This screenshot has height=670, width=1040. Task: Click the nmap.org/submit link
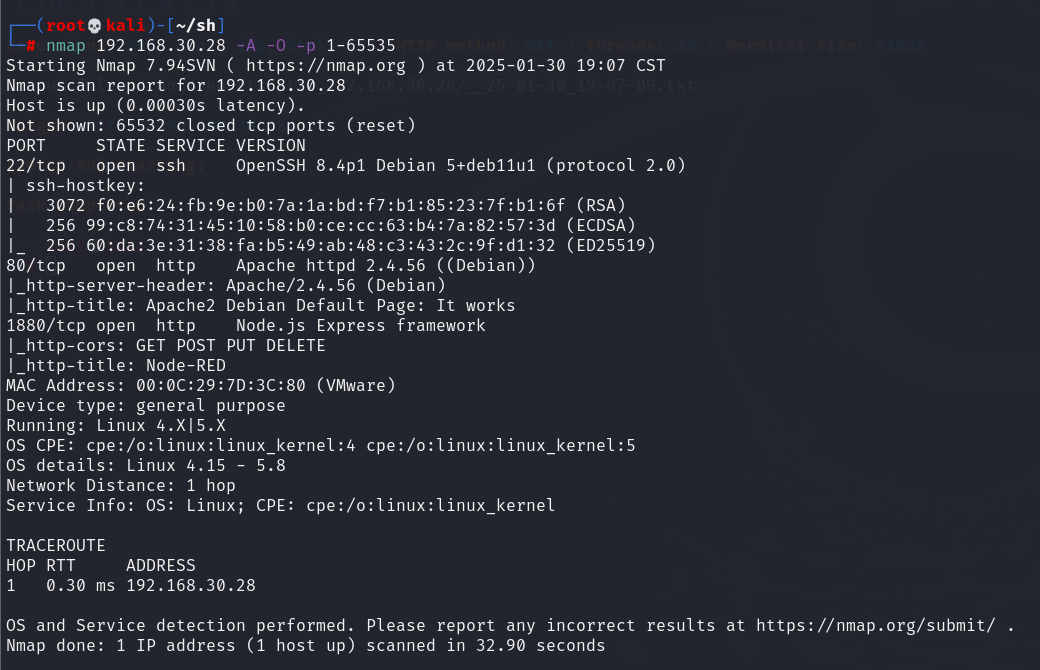click(876, 626)
